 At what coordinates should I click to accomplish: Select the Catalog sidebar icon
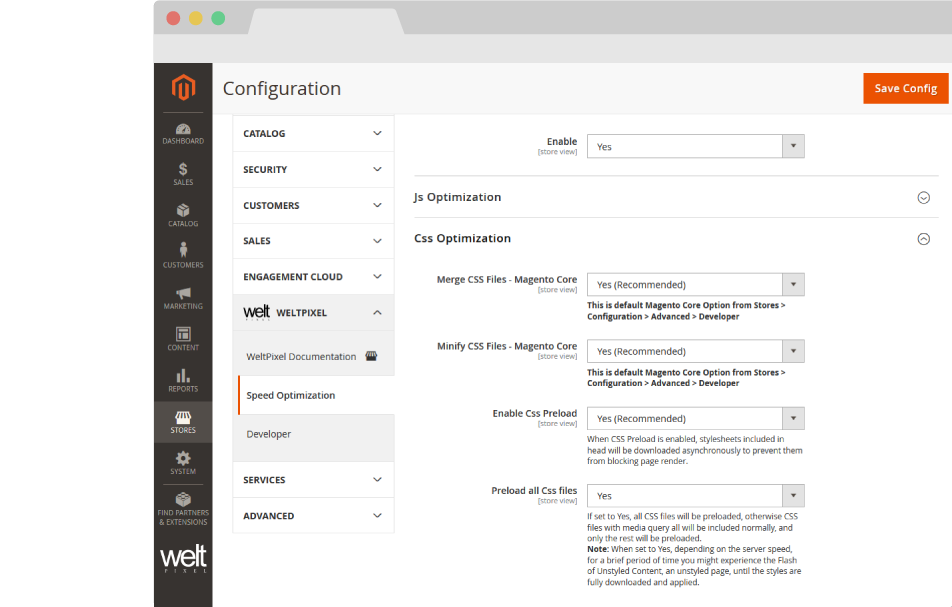coord(183,216)
